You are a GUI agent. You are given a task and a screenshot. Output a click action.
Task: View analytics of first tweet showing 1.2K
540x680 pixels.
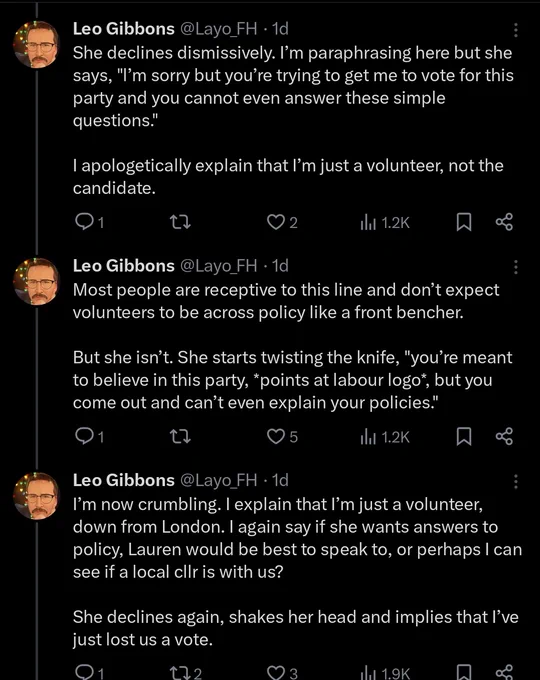click(x=385, y=223)
